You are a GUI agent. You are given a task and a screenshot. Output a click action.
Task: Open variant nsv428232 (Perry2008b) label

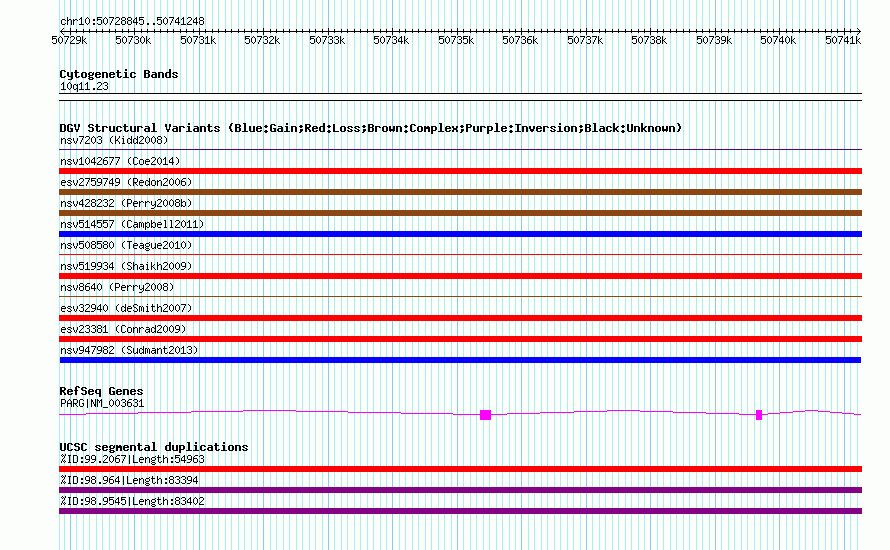point(126,203)
